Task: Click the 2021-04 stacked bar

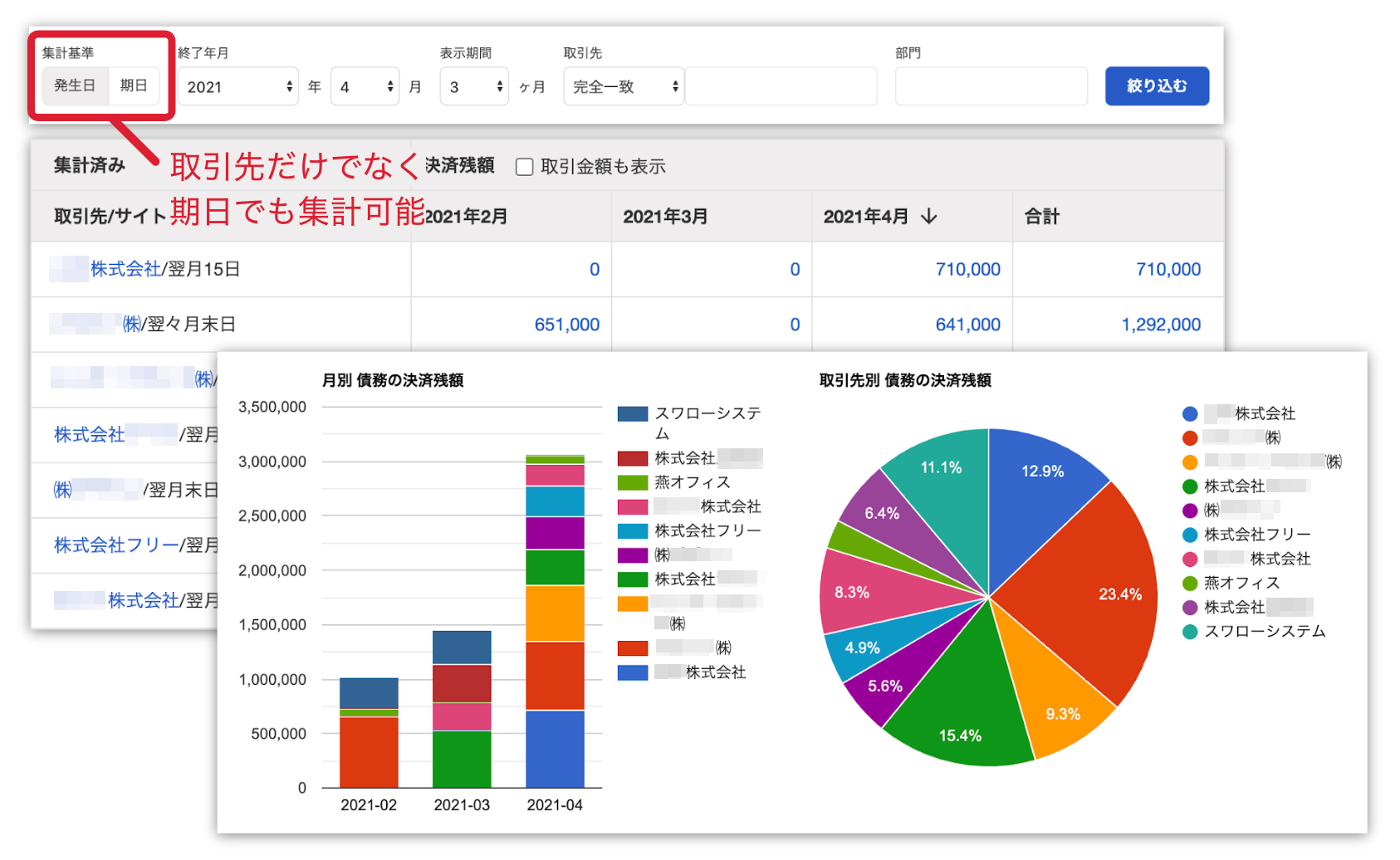Action: tap(555, 621)
